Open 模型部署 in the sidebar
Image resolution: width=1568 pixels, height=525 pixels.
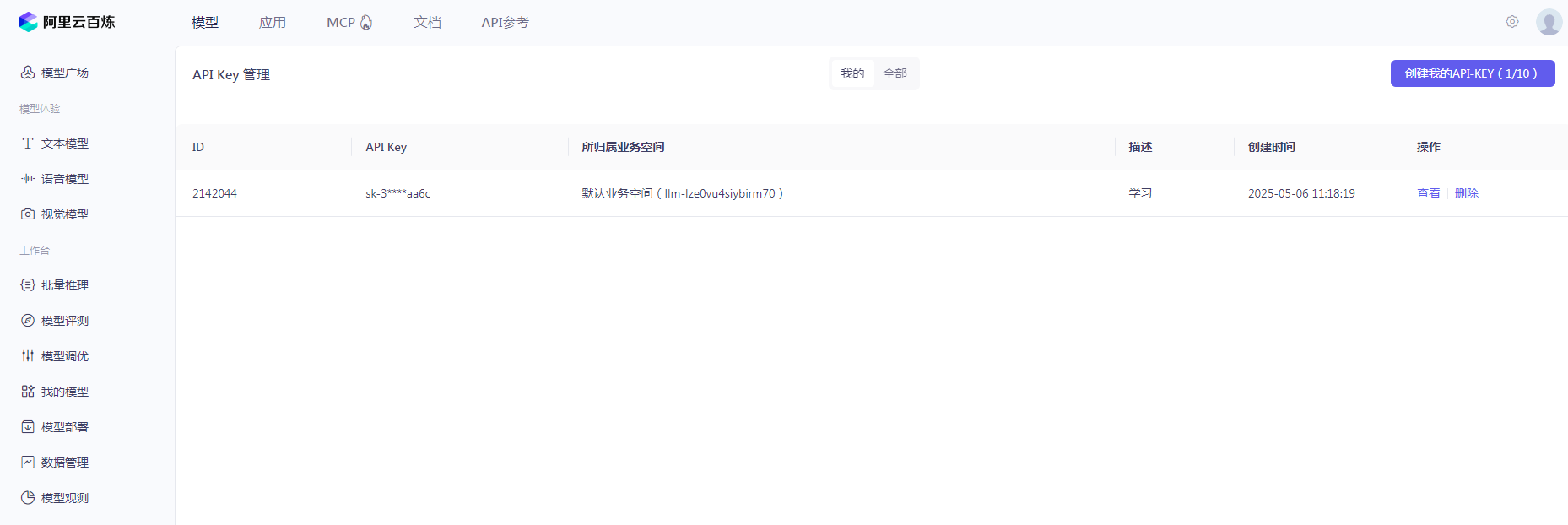pos(64,427)
